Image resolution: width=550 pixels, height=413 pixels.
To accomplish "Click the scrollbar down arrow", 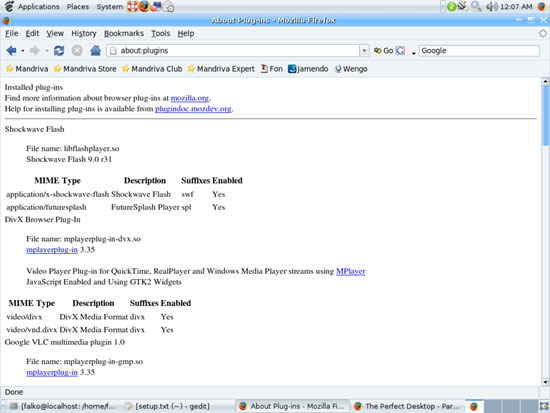I will click(x=545, y=382).
